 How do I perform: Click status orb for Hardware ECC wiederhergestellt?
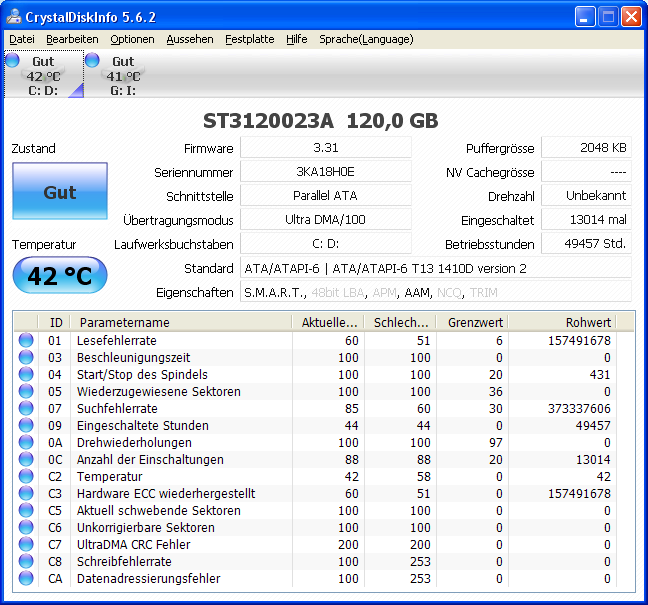[x=26, y=493]
